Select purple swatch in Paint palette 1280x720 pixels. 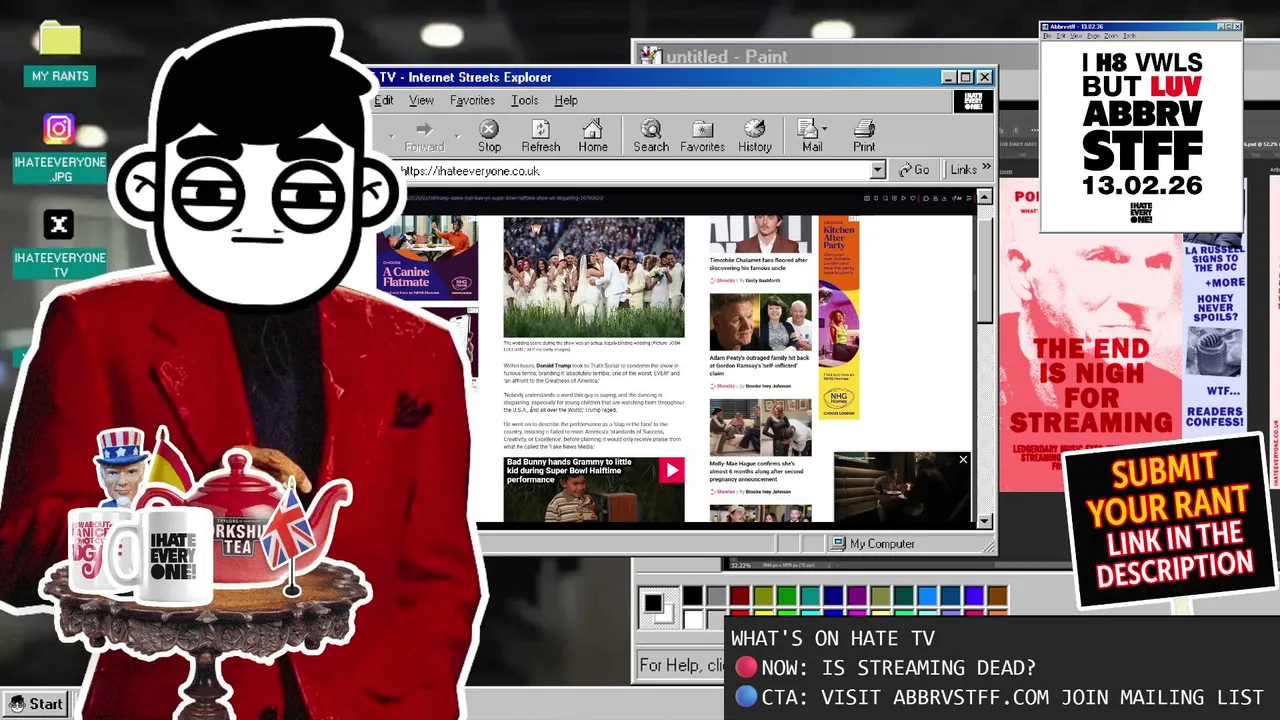857,596
